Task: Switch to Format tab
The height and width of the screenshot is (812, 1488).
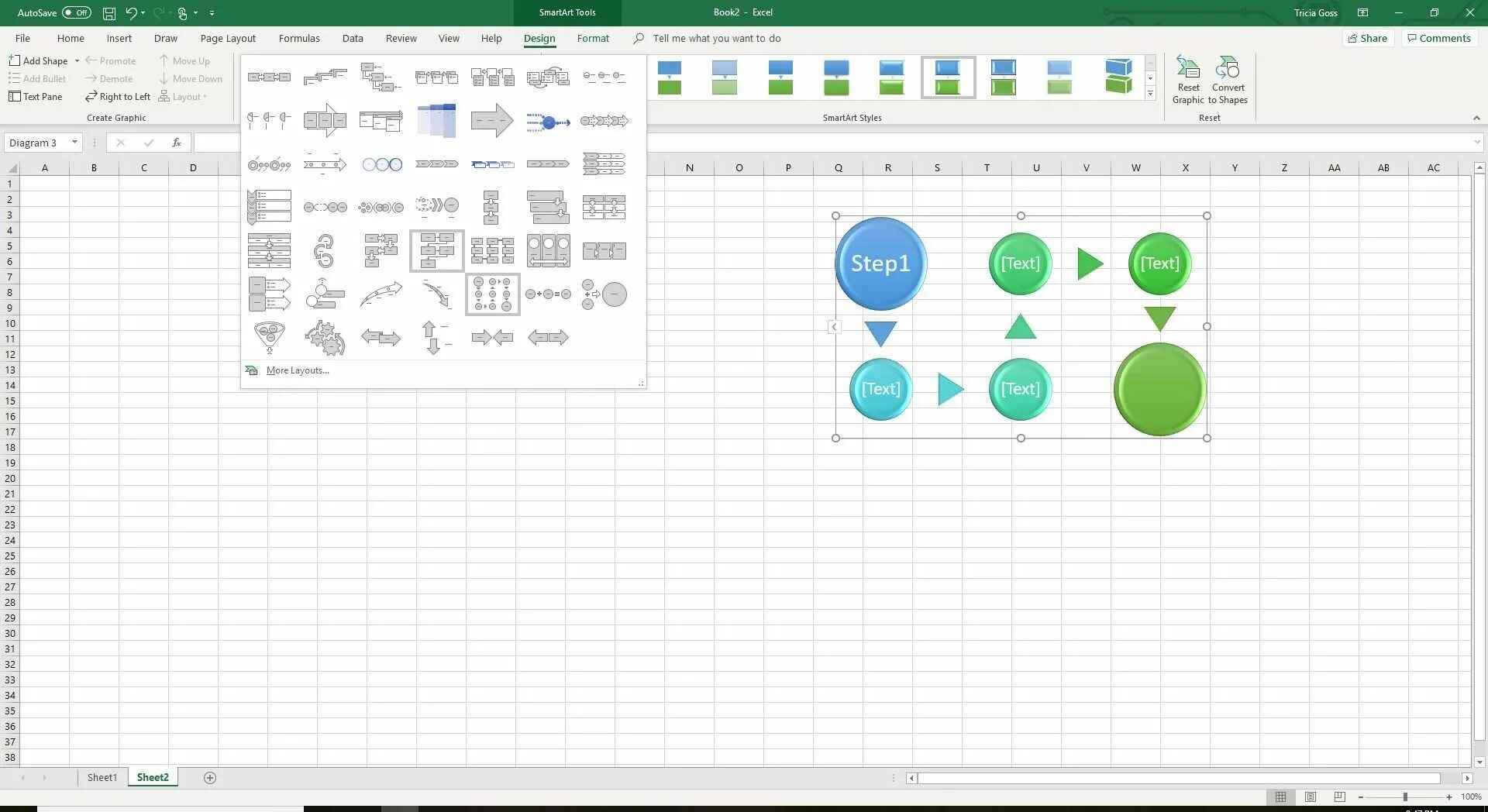Action: tap(593, 38)
